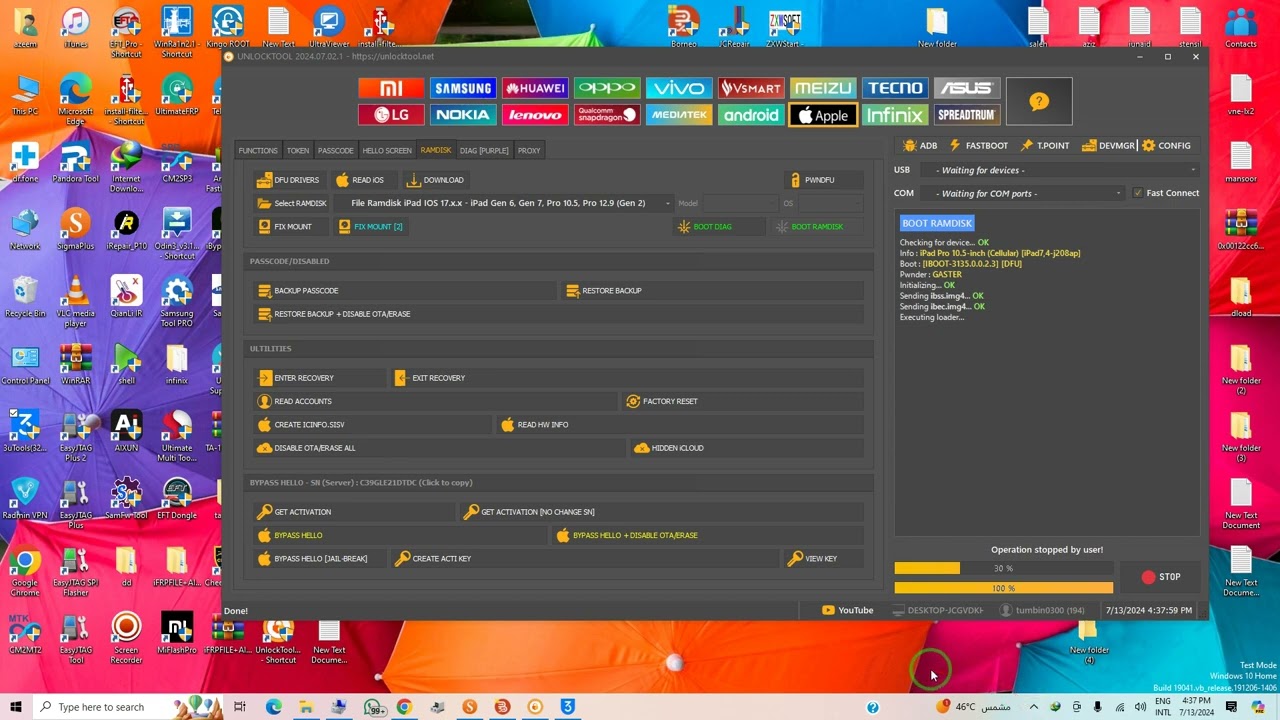Open Google Chrome desktop shortcut
Image resolution: width=1280 pixels, height=720 pixels.
click(25, 573)
